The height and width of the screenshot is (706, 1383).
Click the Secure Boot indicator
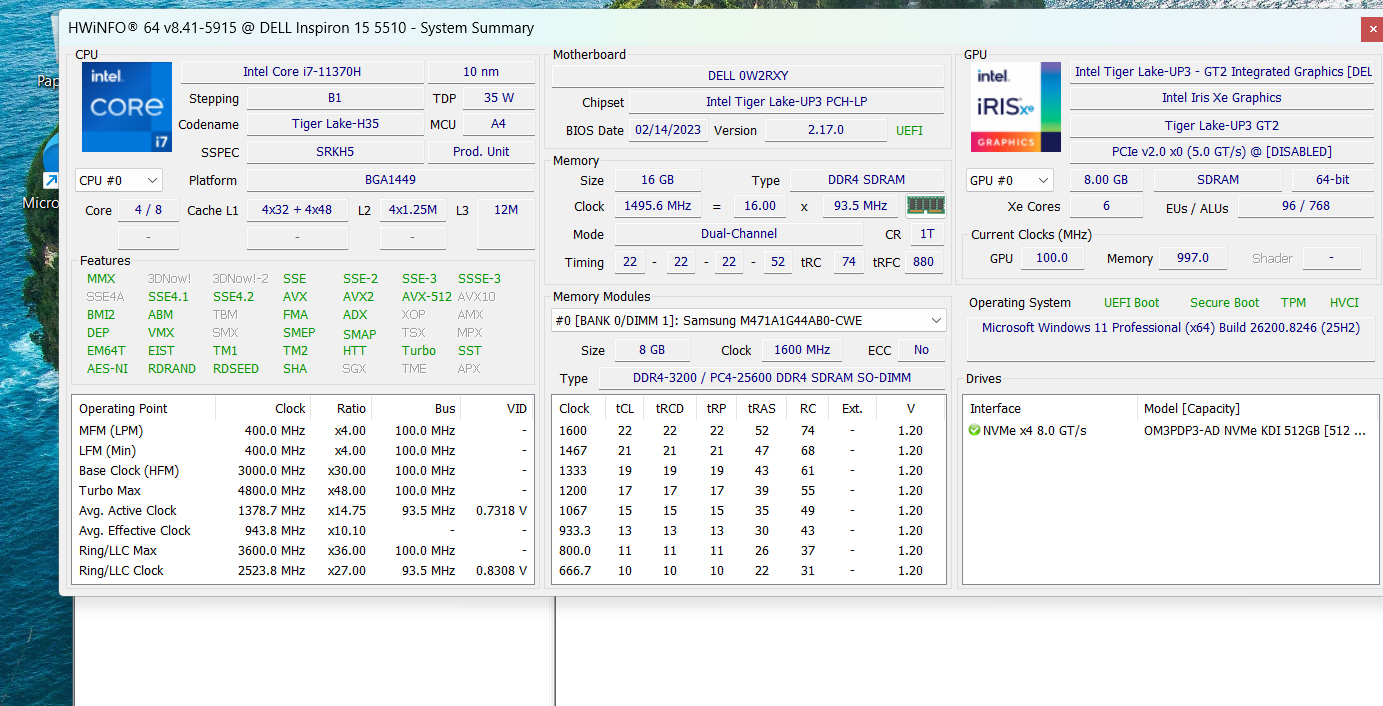[x=1224, y=303]
